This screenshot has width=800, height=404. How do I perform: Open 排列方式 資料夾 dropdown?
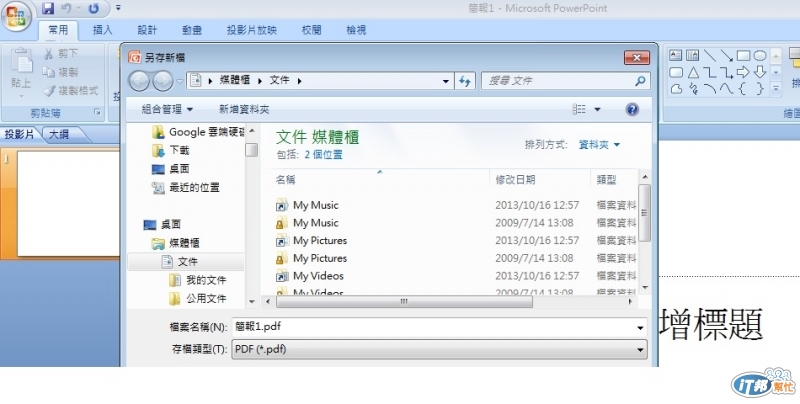[x=599, y=145]
